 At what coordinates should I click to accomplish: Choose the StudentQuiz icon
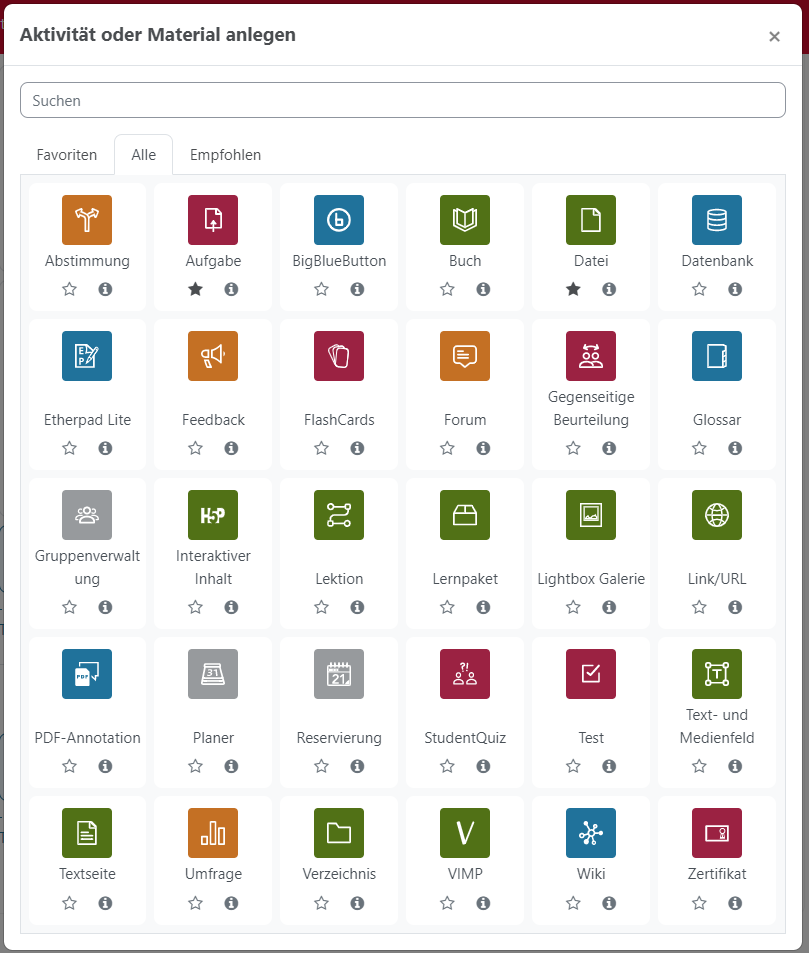465,674
